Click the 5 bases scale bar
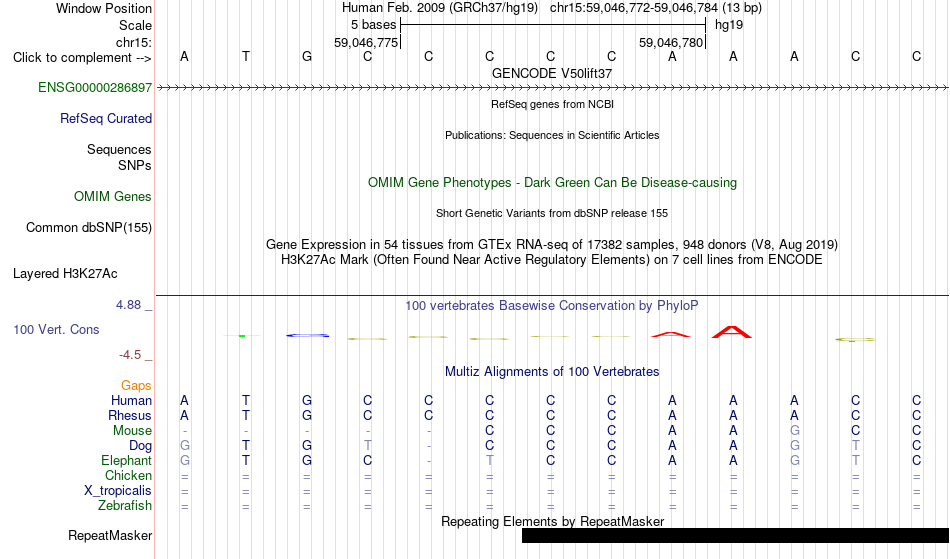950x559 pixels. (553, 25)
